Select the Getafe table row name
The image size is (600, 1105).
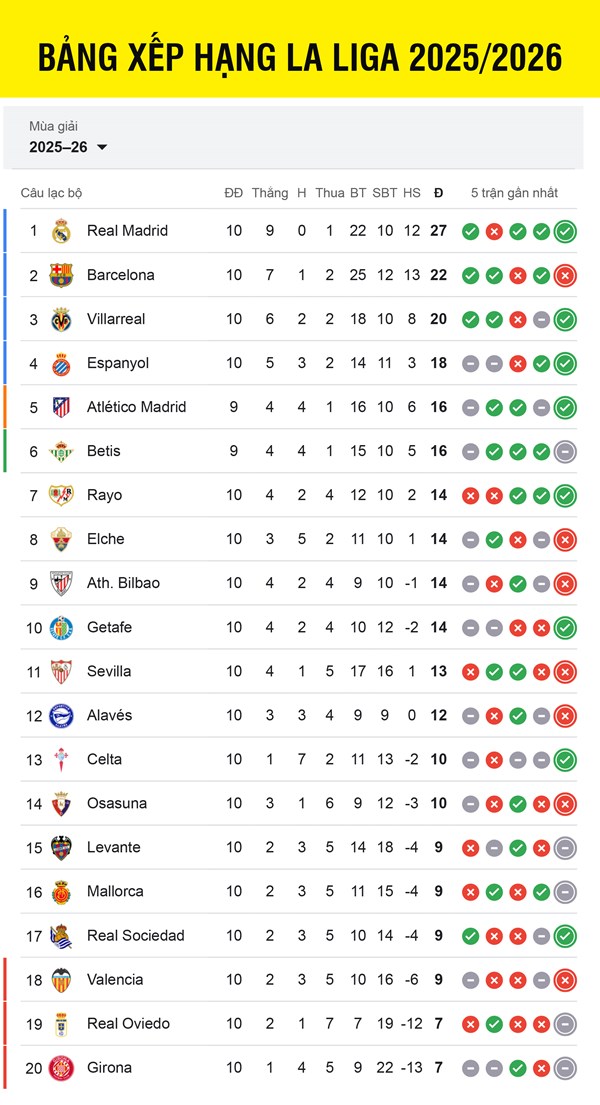point(109,627)
